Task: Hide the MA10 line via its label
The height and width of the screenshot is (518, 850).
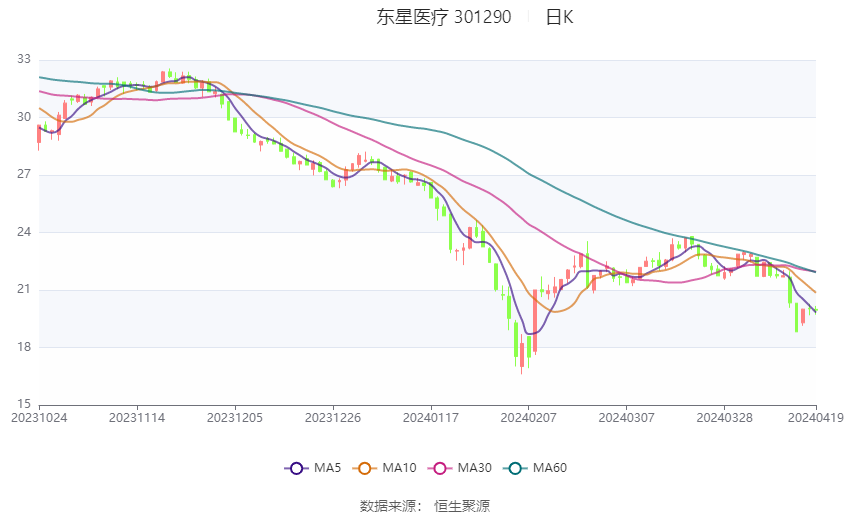Action: (399, 468)
